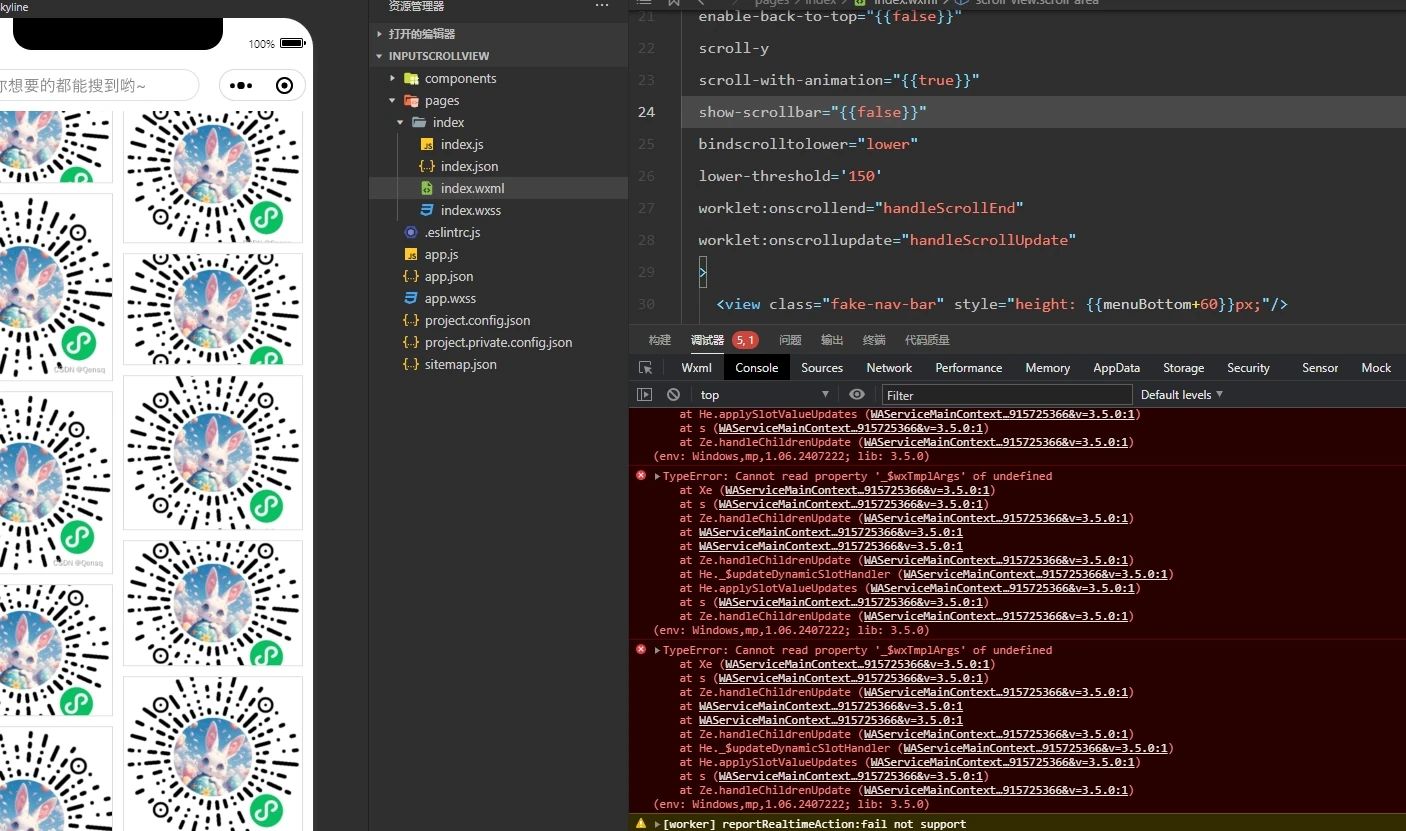This screenshot has height=831, width=1406.
Task: Open the simulator capsule three-dot menu
Action: (242, 86)
